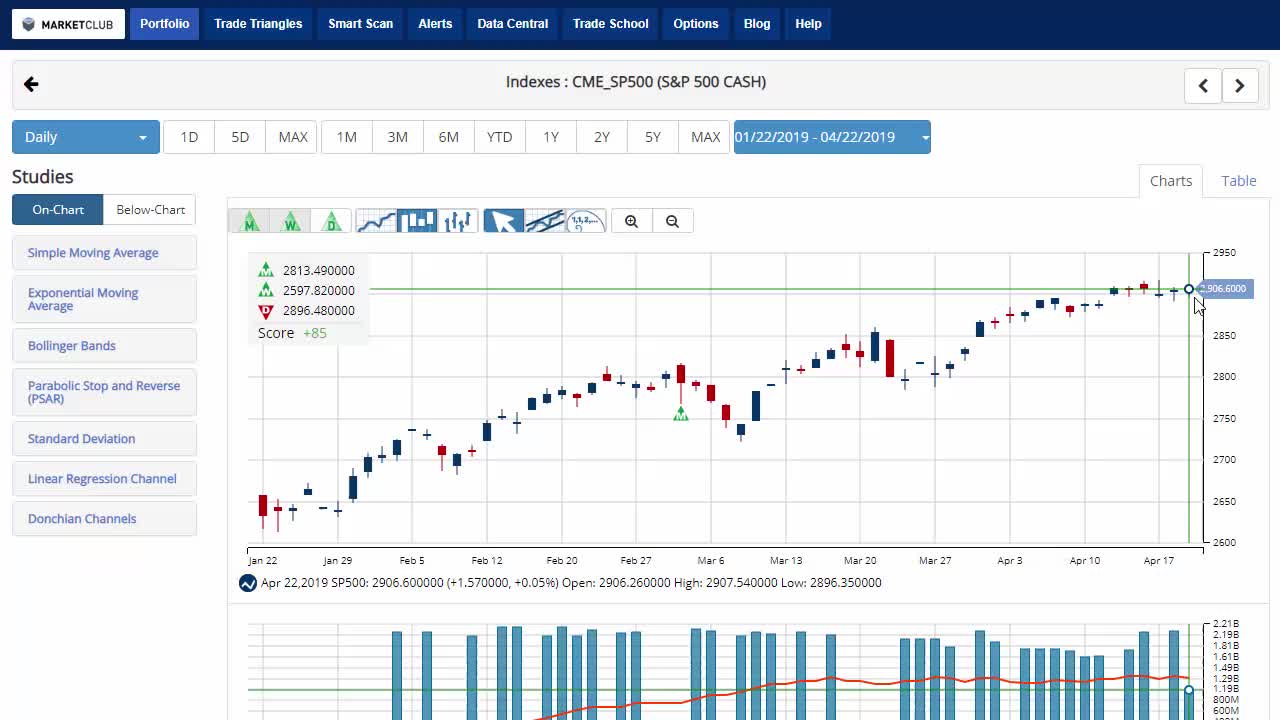Image resolution: width=1280 pixels, height=720 pixels.
Task: Click the MarketClub logo
Action: coord(68,24)
